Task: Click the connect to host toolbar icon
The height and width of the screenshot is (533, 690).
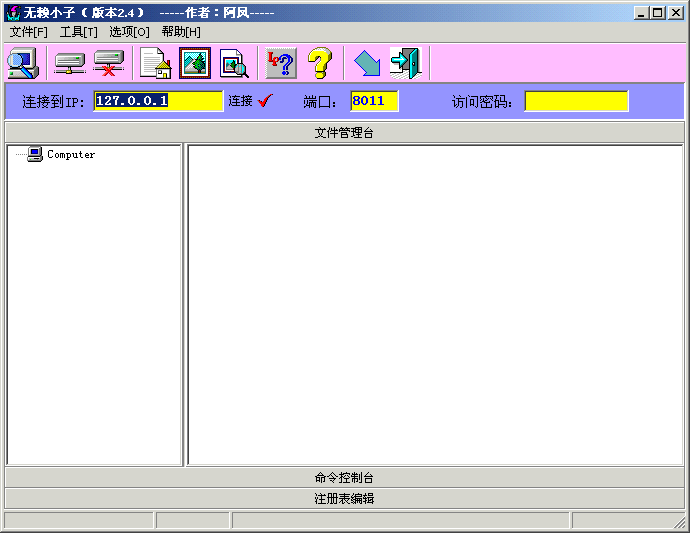Action: [70, 63]
